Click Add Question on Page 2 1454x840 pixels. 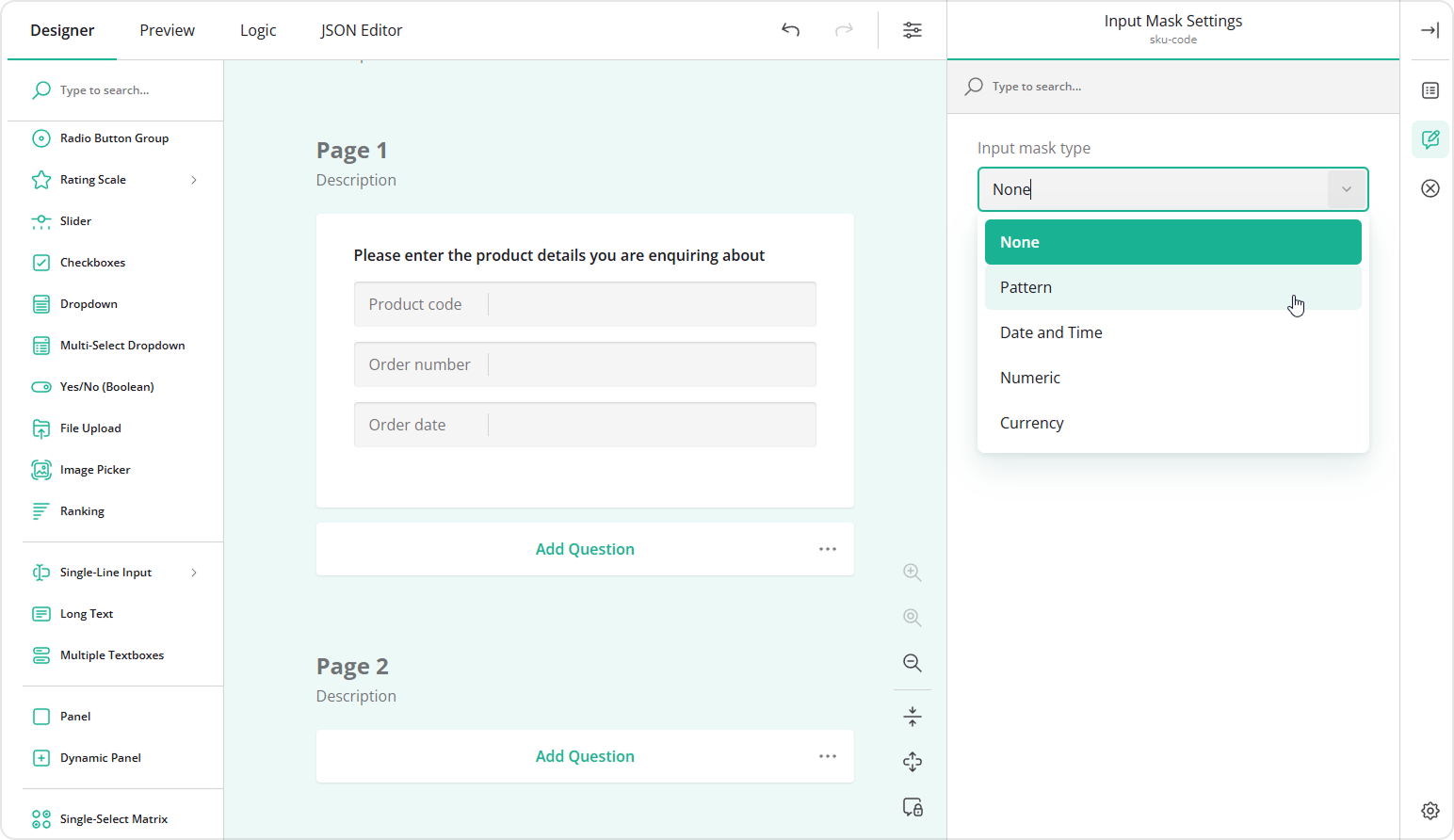[585, 755]
